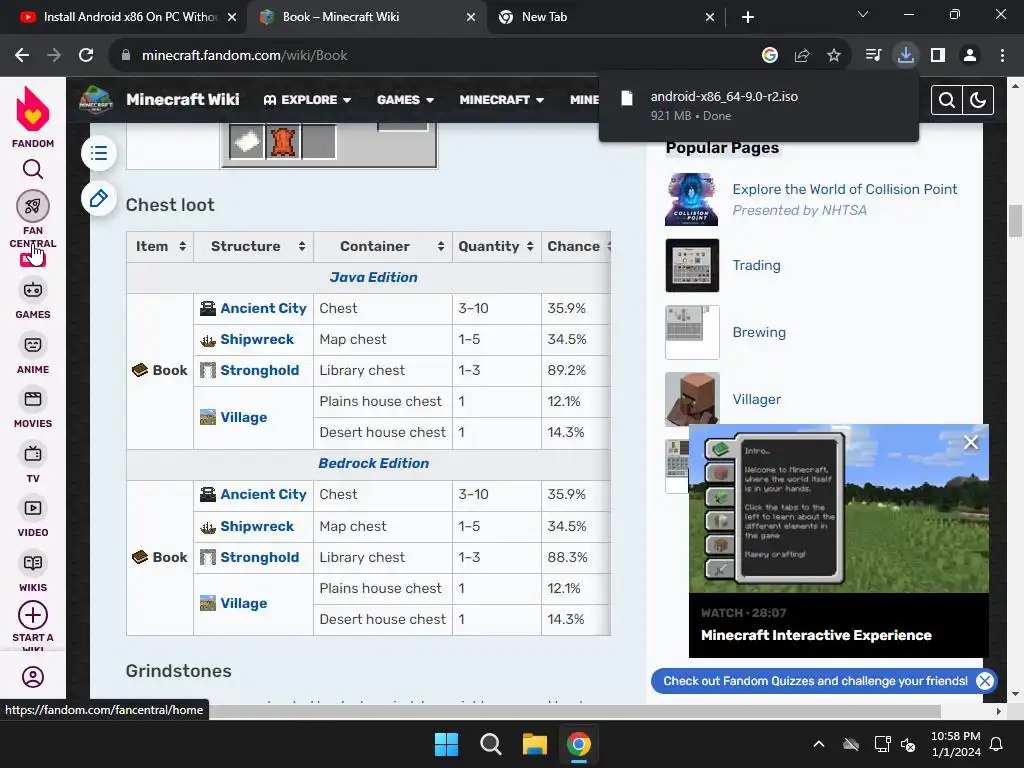
Task: Open Trading popular page link
Action: pos(756,265)
